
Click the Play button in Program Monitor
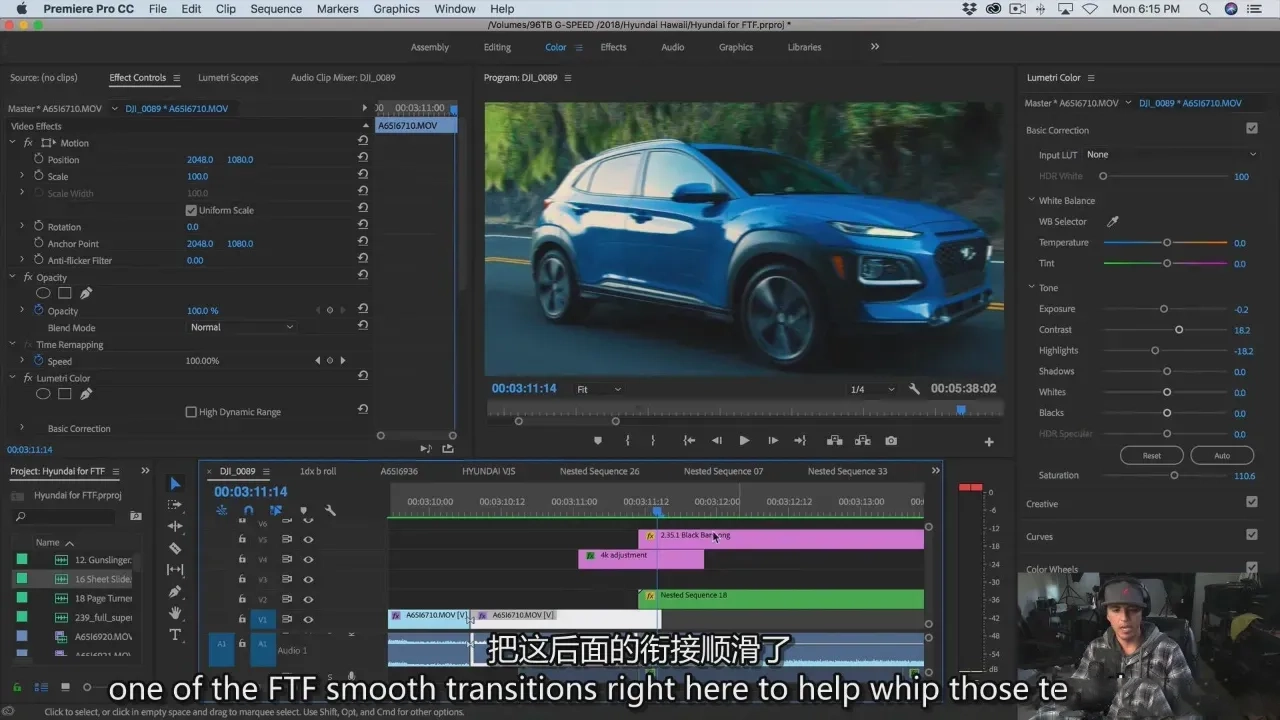click(x=744, y=441)
